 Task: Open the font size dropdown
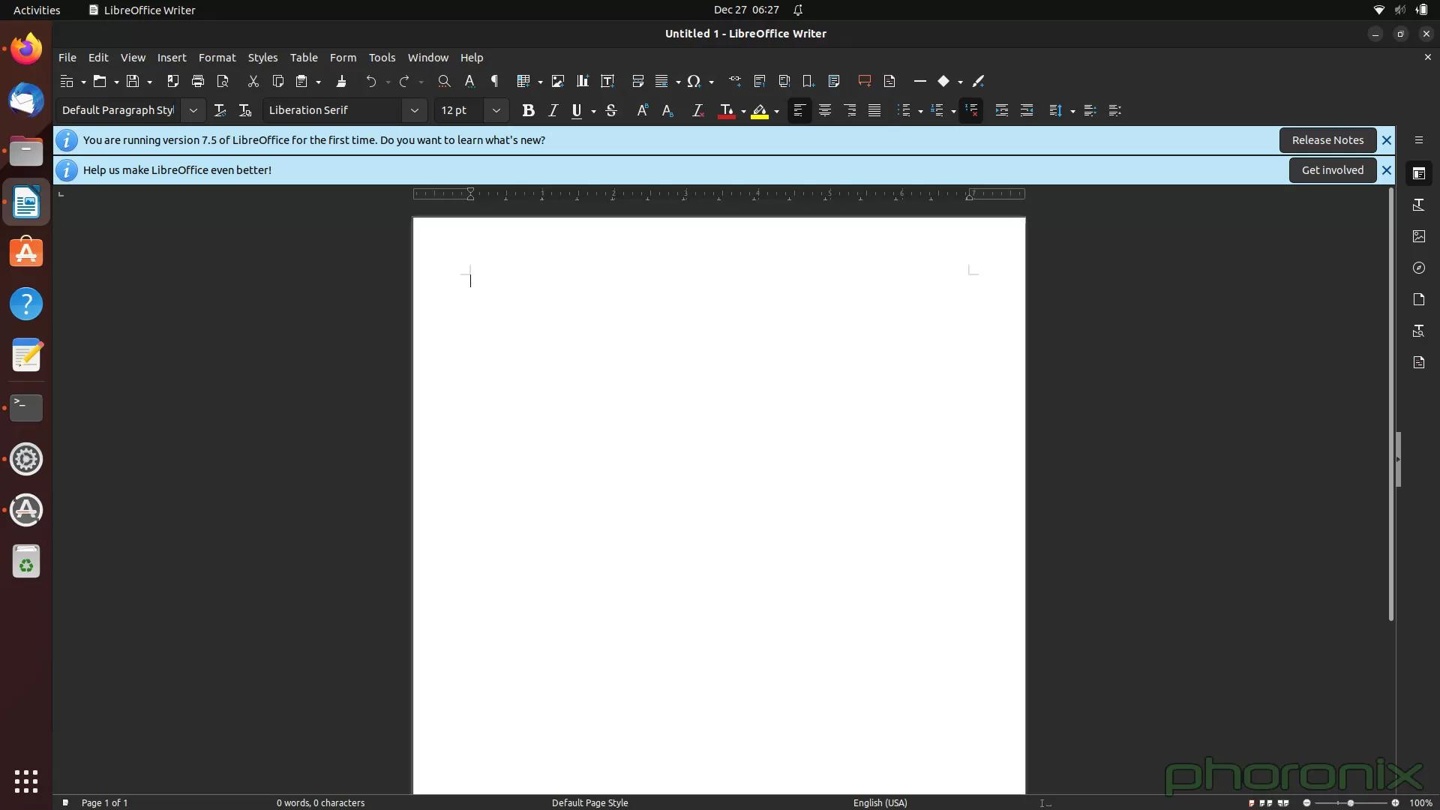coord(496,111)
